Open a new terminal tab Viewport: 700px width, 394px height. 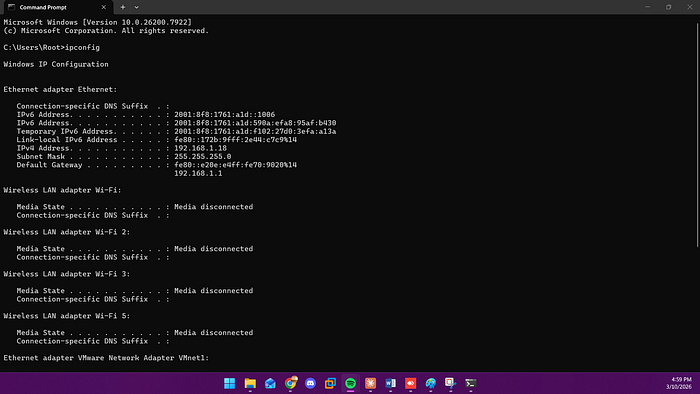(x=123, y=7)
